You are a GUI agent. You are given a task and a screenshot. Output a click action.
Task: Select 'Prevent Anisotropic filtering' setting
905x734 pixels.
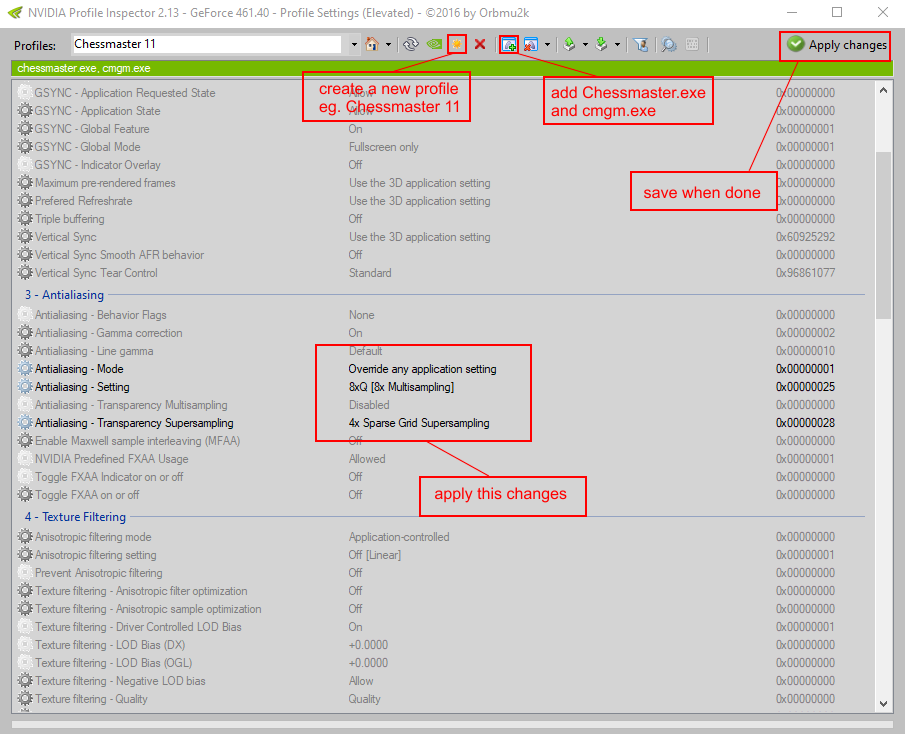coord(99,573)
